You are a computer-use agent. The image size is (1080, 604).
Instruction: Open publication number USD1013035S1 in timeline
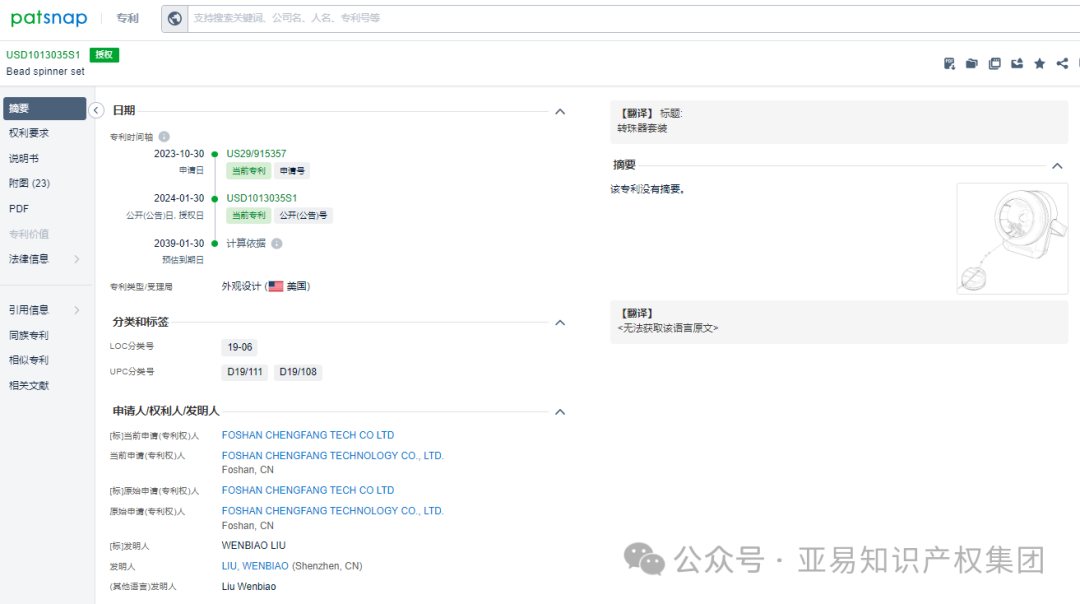[262, 198]
